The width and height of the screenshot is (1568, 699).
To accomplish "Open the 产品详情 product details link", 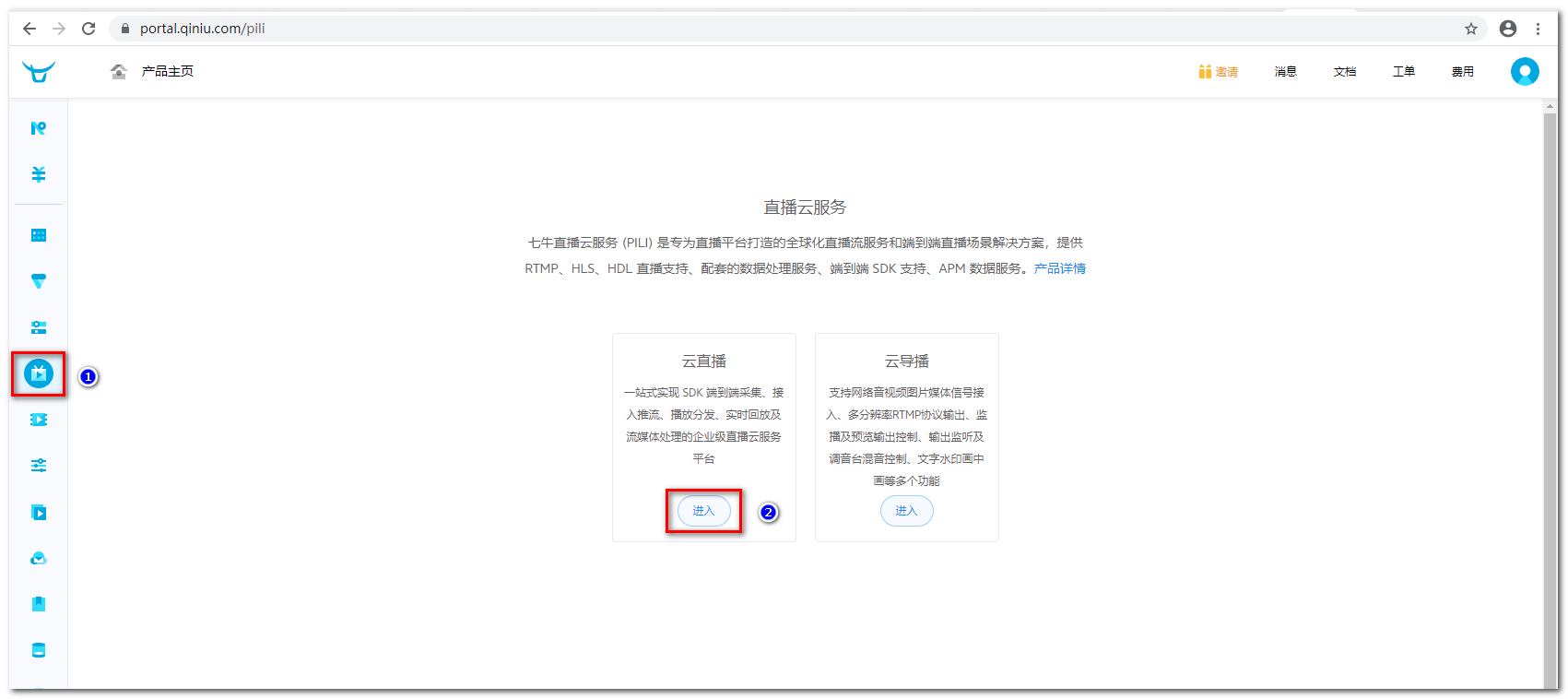I will (1060, 268).
